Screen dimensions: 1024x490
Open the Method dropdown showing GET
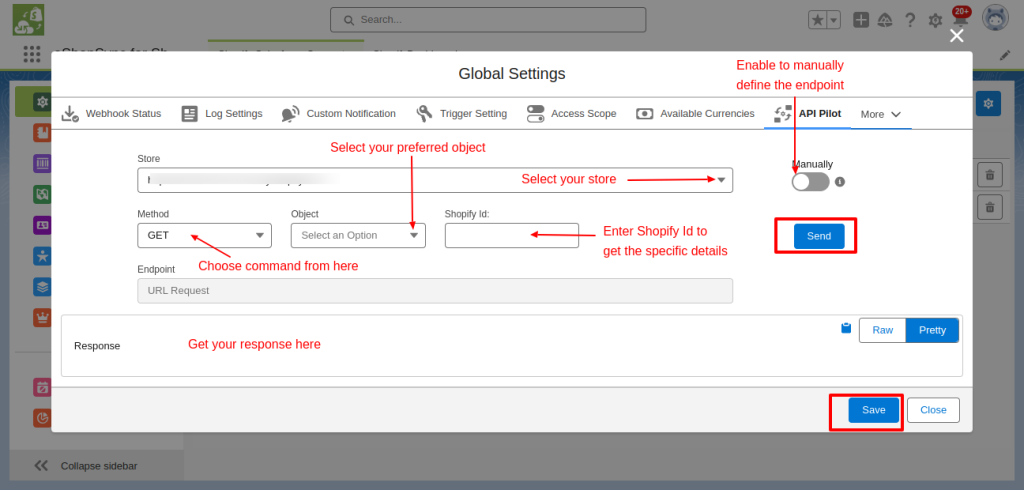coord(204,235)
